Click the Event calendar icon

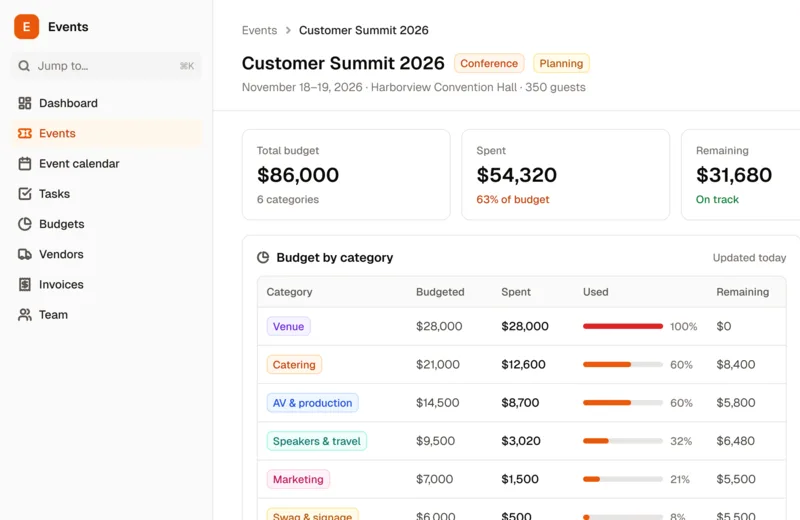24,163
